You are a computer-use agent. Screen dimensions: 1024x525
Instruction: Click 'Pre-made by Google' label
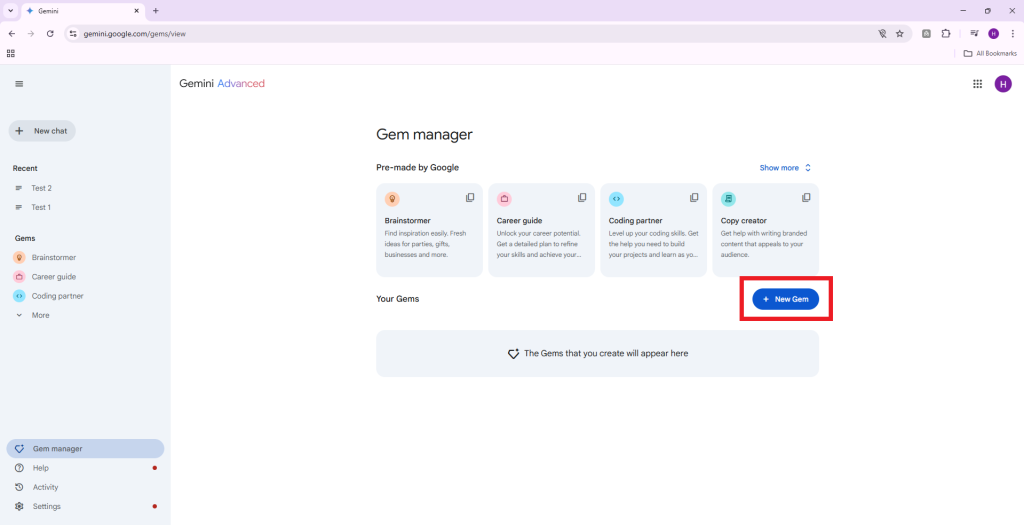(x=417, y=168)
